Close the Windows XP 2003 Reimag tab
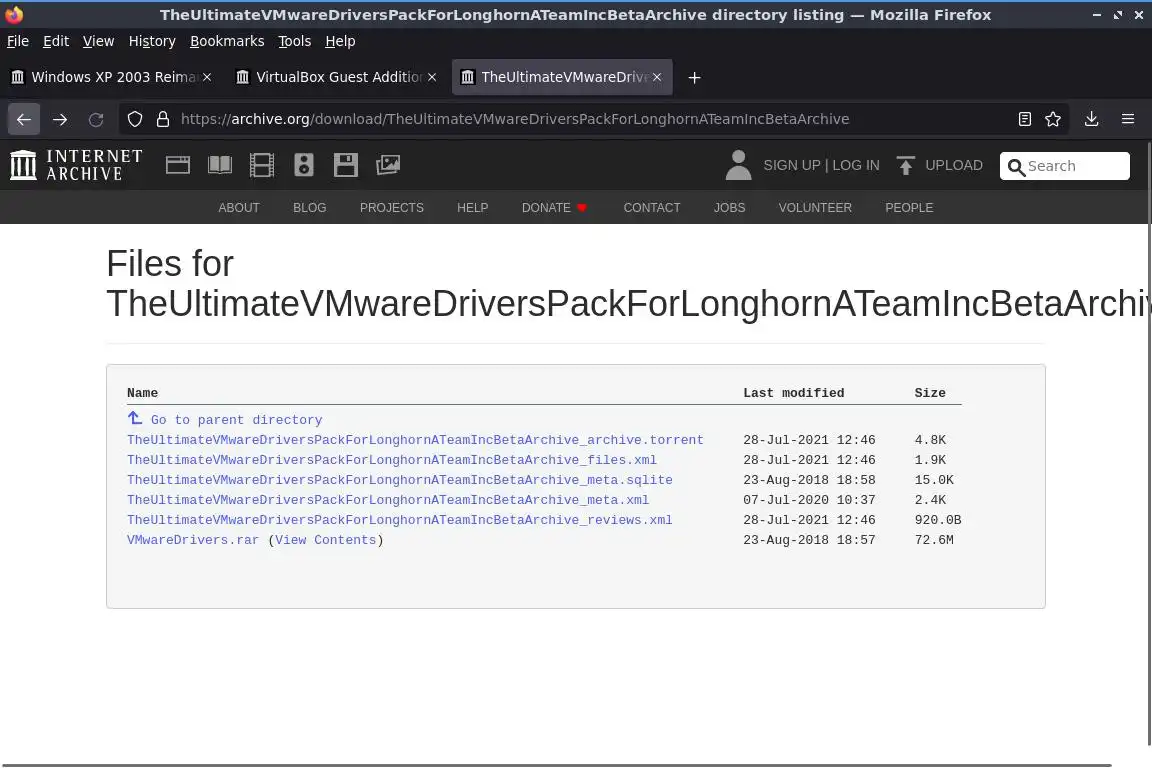This screenshot has width=1152, height=768. pos(207,77)
